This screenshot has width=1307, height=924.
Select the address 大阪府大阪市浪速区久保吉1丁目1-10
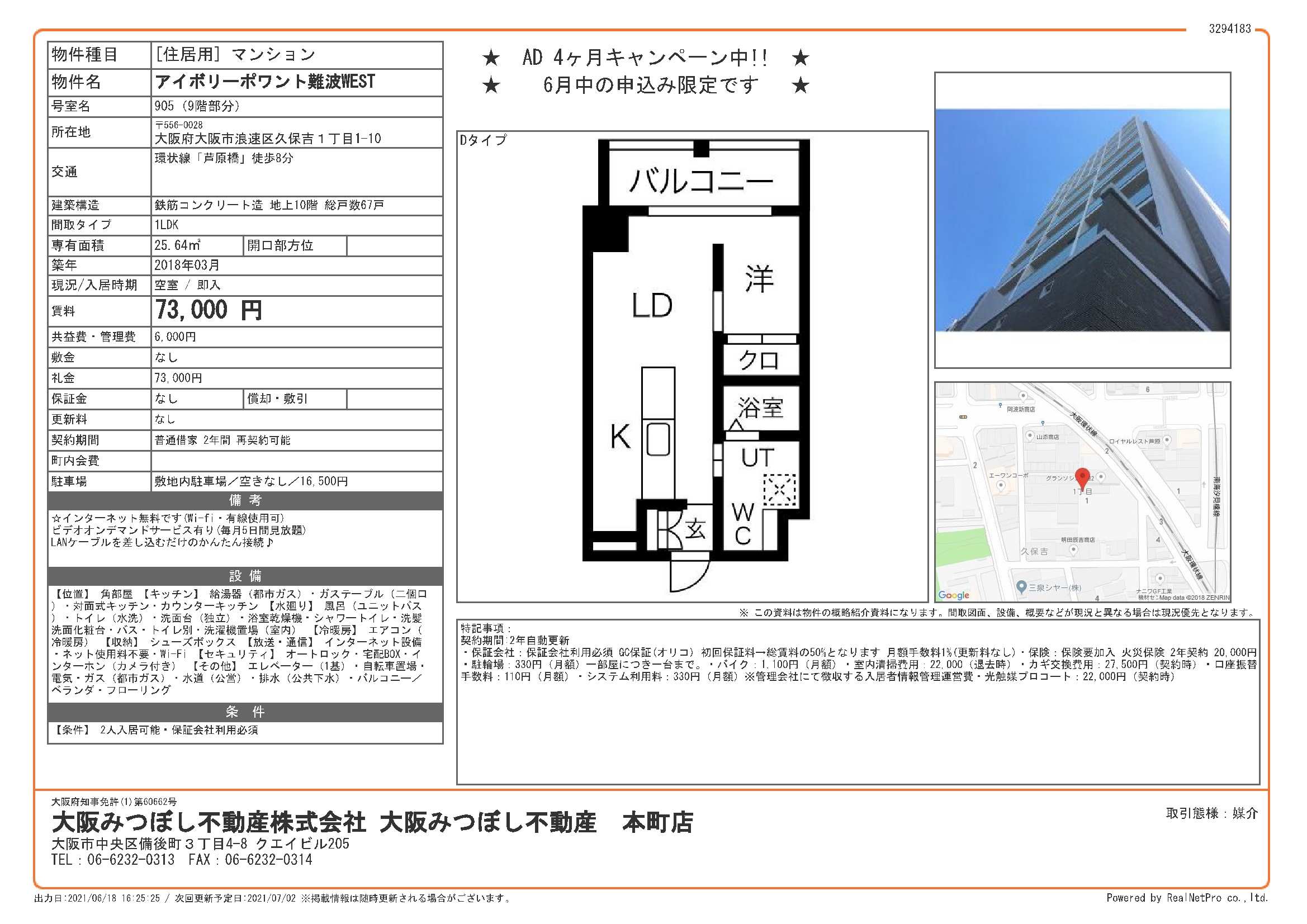coord(268,138)
